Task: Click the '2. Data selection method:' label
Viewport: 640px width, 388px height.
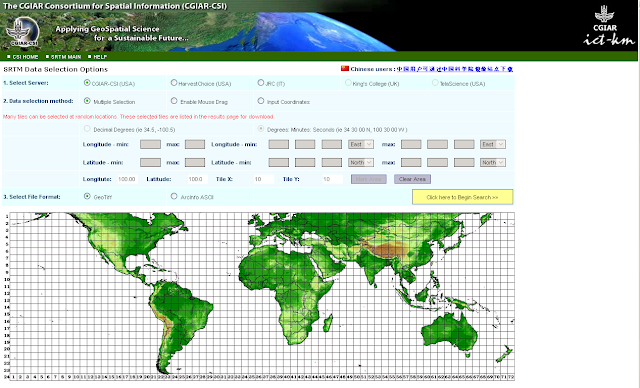Action: pos(38,101)
